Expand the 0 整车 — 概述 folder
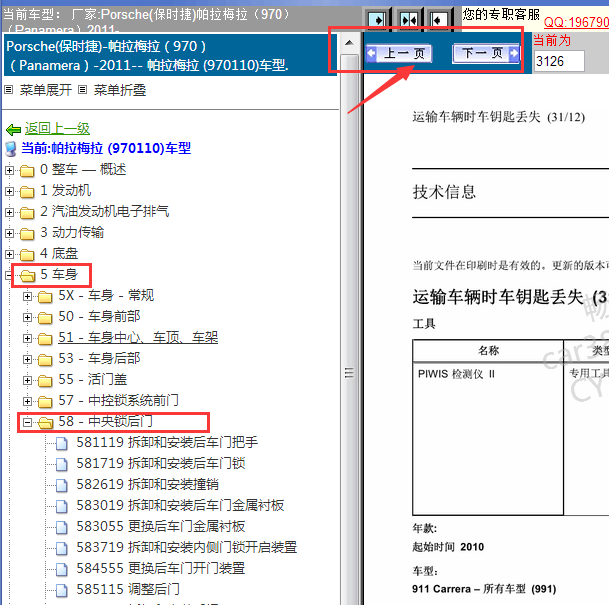This screenshot has width=609, height=605. 9,170
